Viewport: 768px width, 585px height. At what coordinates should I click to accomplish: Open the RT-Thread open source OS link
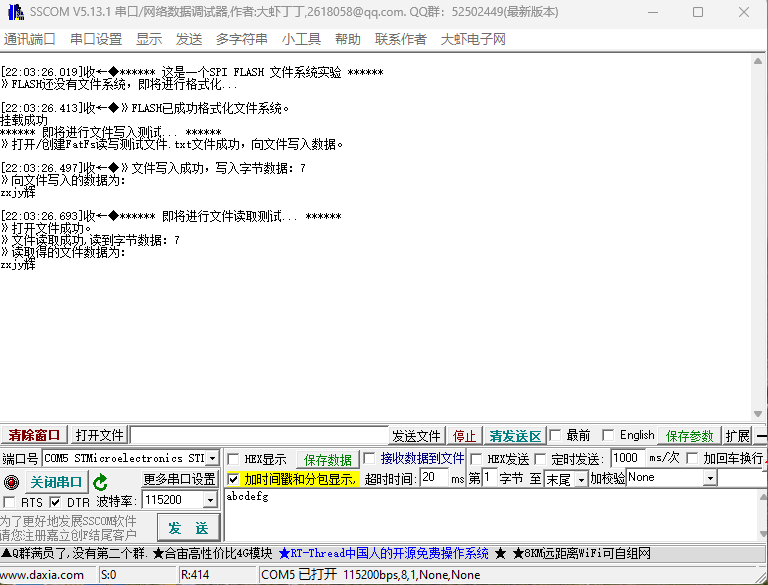tap(383, 553)
